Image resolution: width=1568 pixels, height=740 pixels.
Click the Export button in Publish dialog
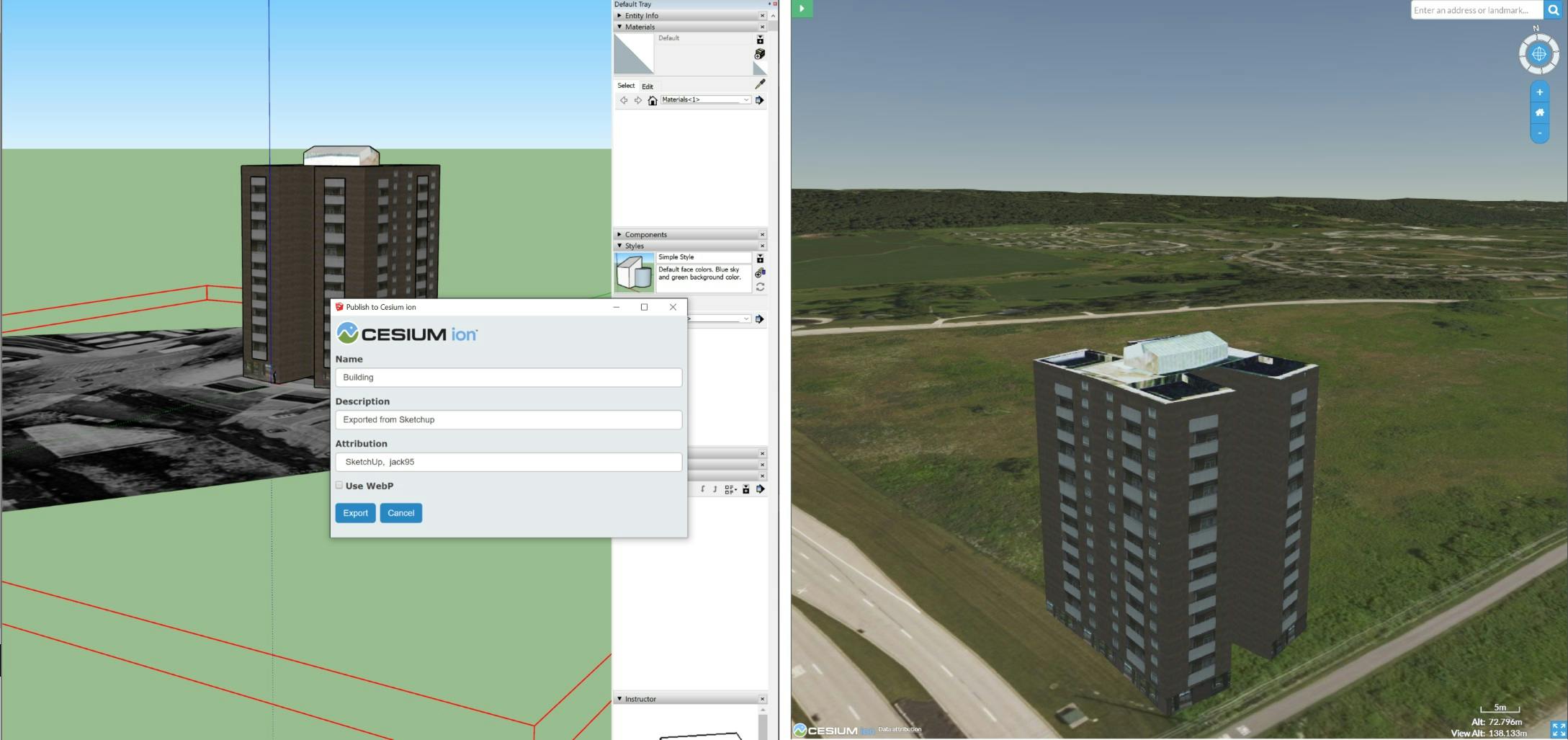coord(355,513)
